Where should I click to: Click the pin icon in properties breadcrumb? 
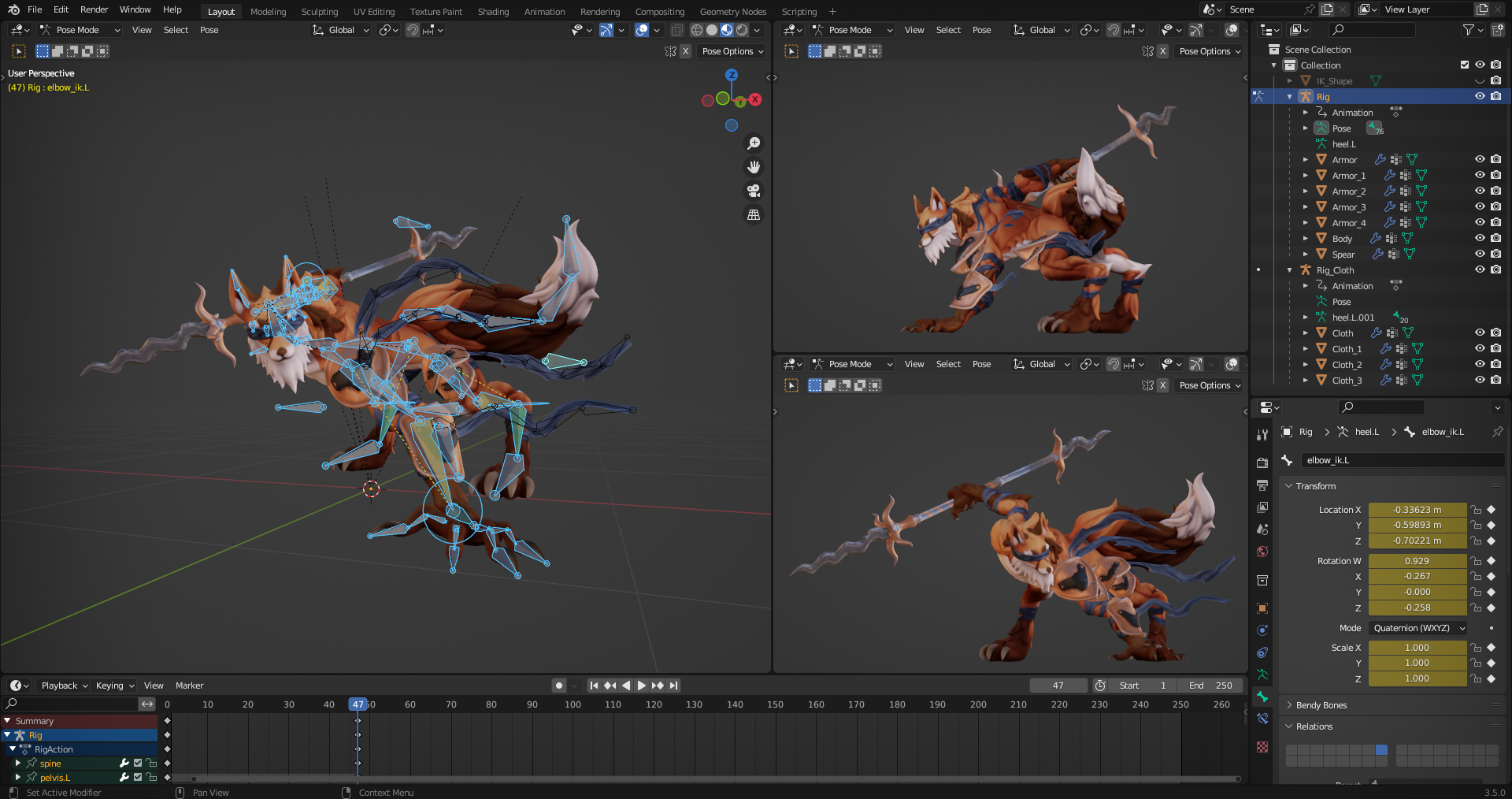click(1497, 432)
